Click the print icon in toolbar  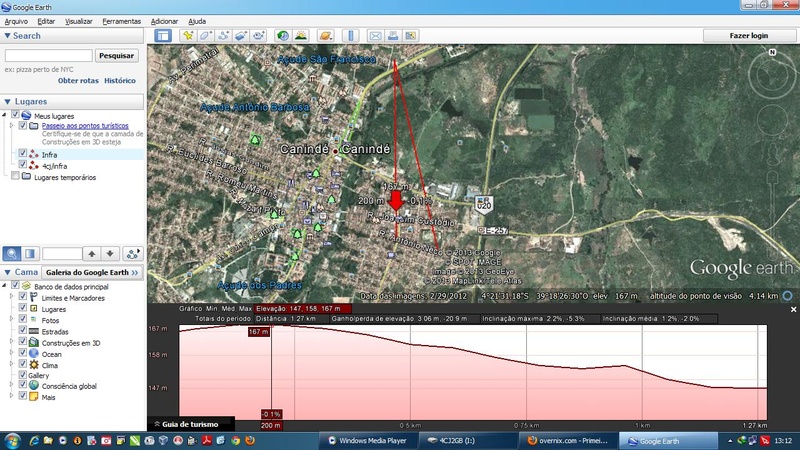[393, 36]
